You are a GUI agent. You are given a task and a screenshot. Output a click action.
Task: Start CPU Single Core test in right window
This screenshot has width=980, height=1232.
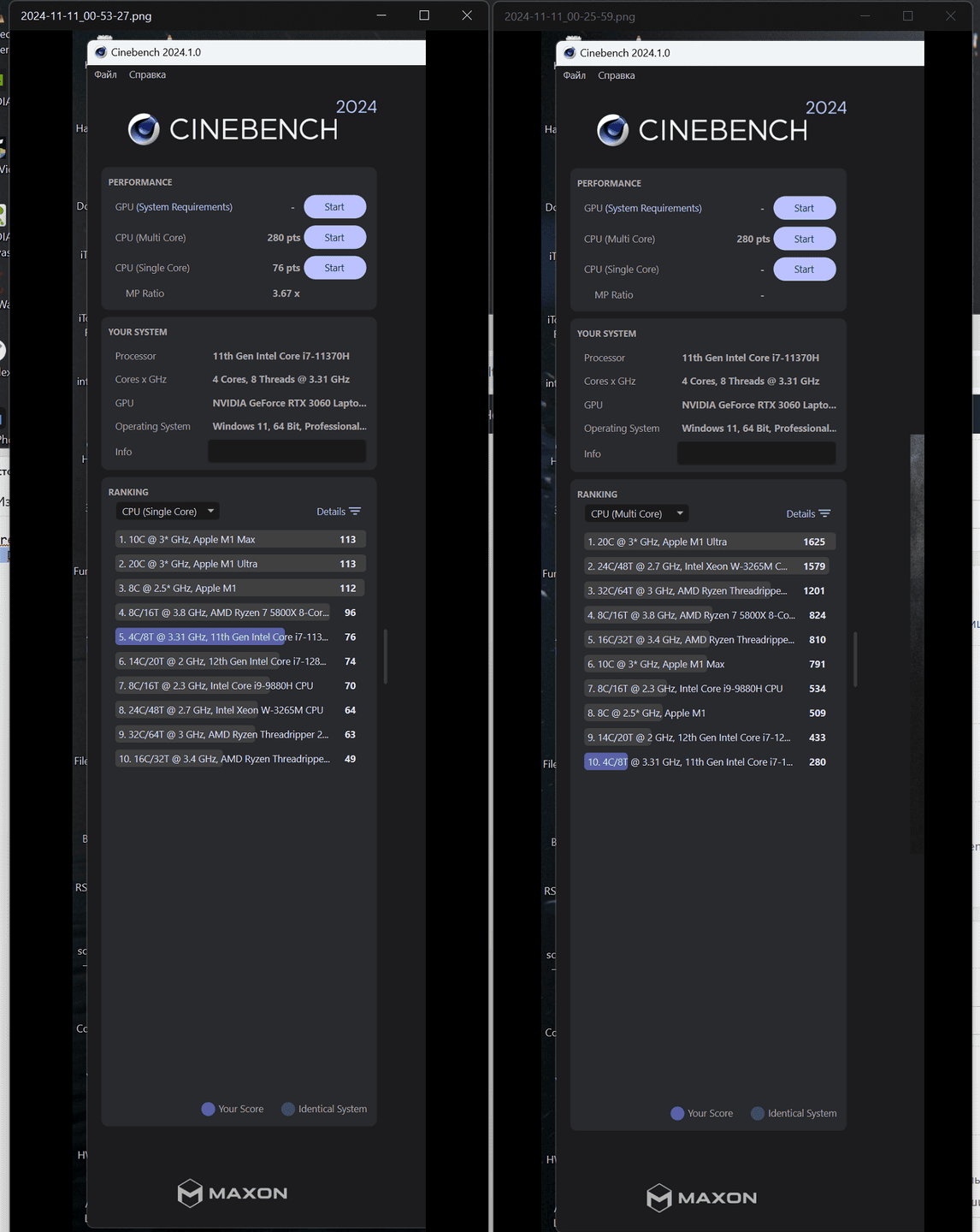[804, 269]
